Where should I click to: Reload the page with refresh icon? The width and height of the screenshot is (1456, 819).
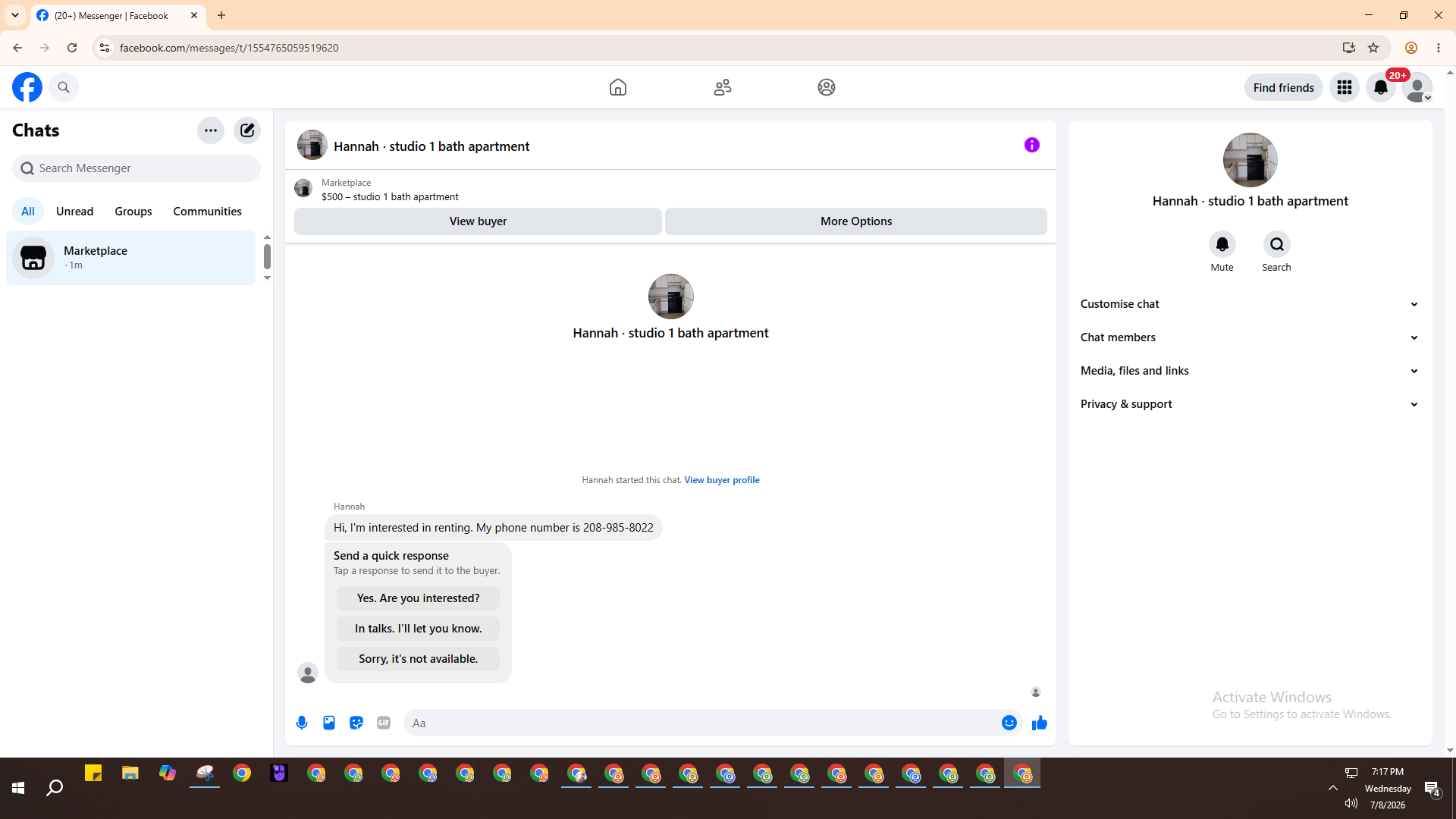tap(72, 48)
